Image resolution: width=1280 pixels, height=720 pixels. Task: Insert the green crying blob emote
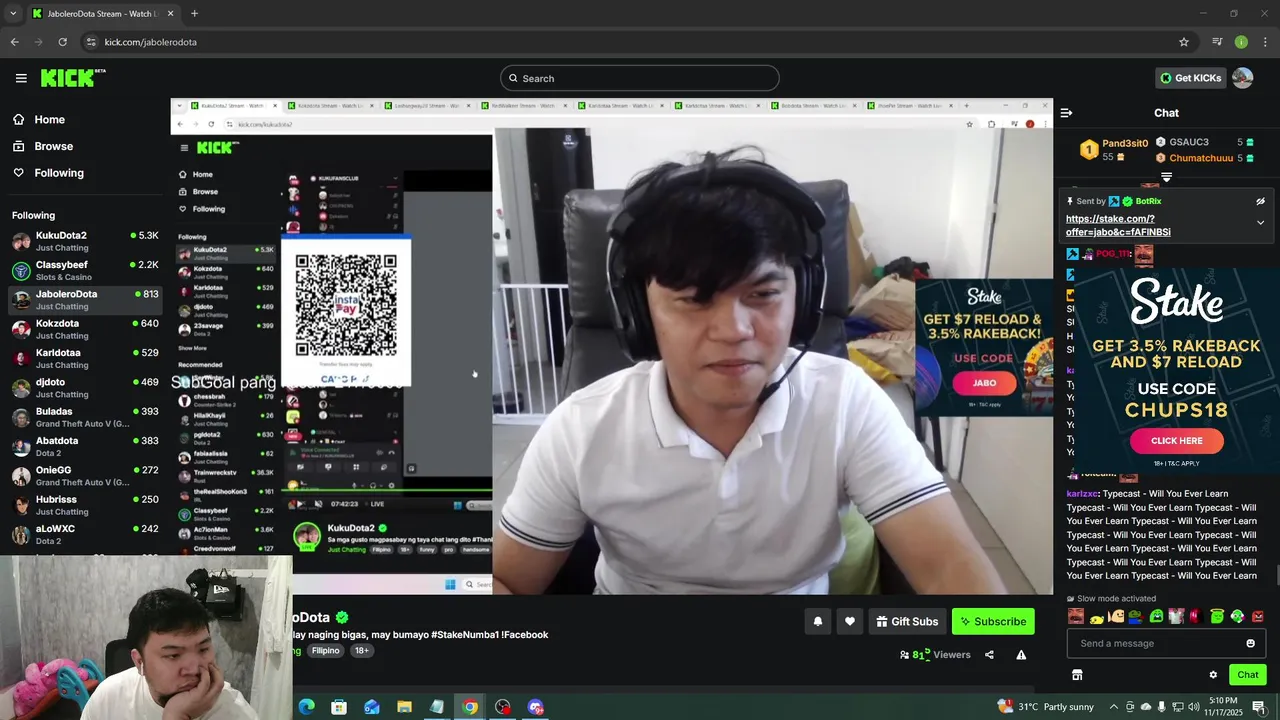click(1156, 616)
